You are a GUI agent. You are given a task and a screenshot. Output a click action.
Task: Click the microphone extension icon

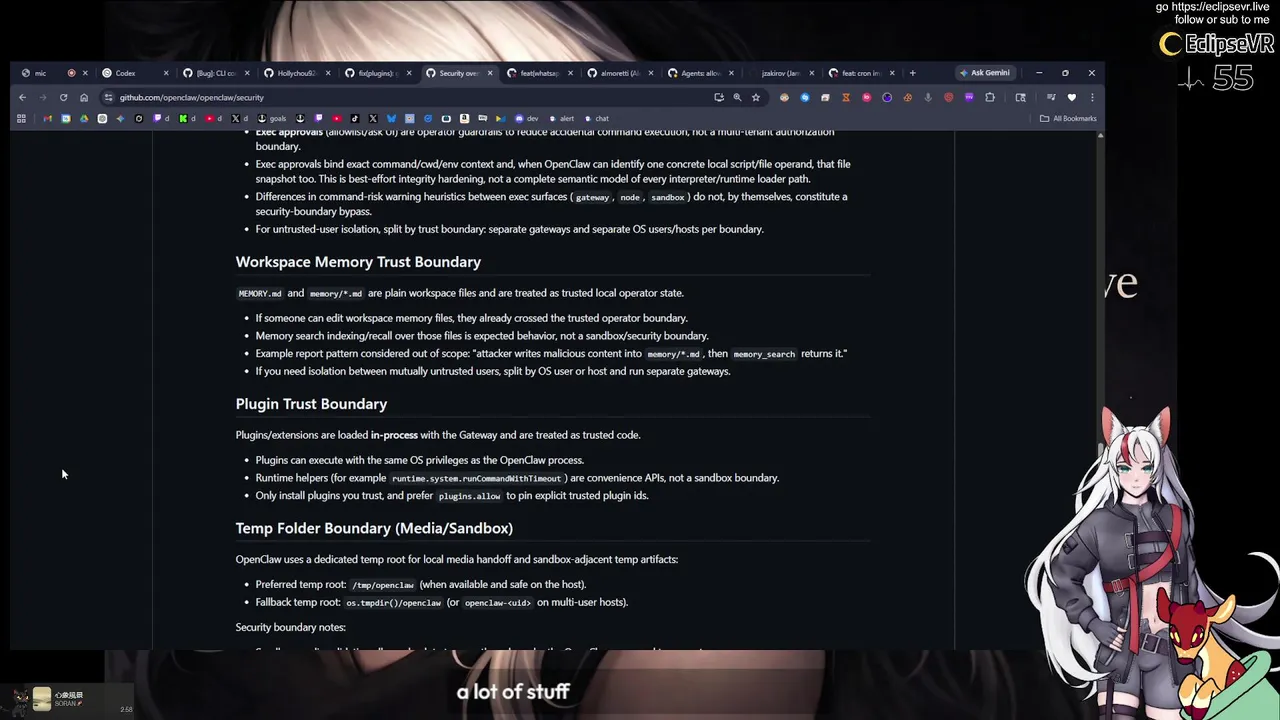[928, 97]
